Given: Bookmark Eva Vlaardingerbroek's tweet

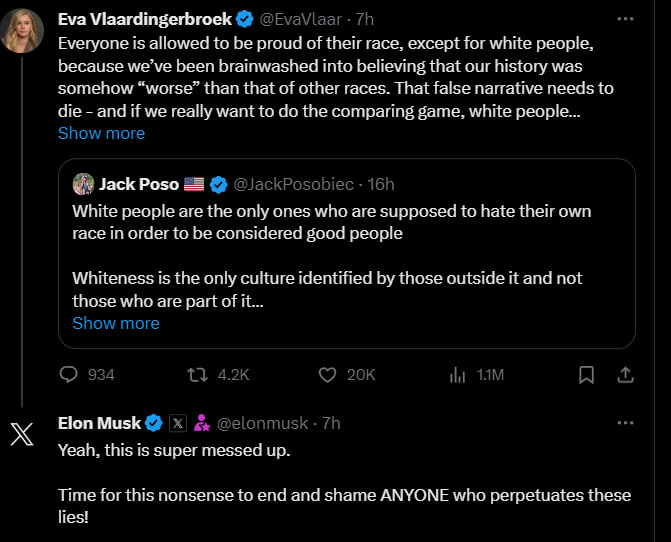Looking at the screenshot, I should (x=587, y=375).
